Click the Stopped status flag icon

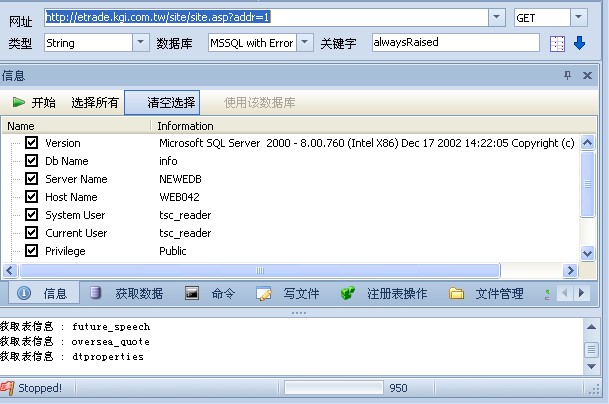7,388
